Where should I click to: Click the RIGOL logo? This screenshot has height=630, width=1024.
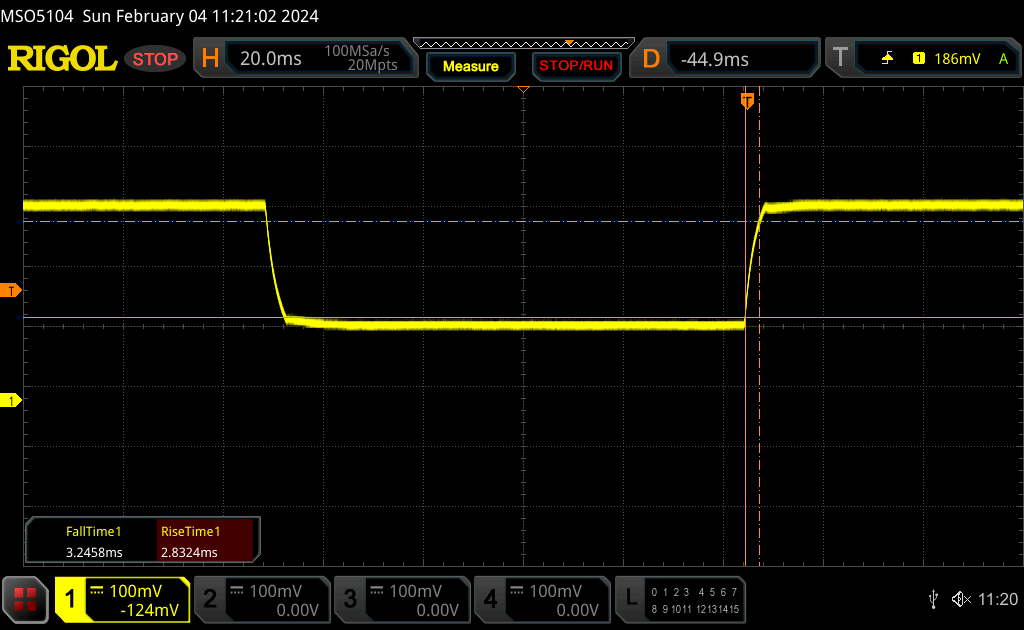(62, 59)
